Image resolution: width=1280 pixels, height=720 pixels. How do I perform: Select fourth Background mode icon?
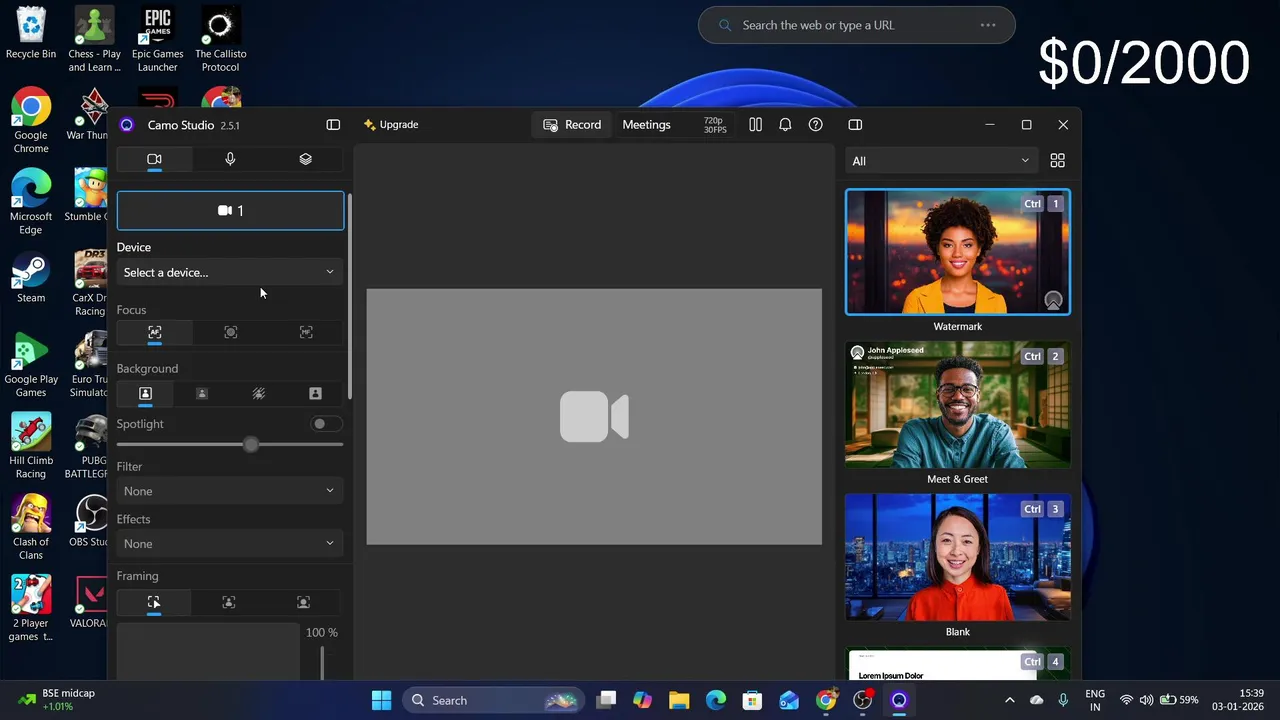(x=315, y=394)
